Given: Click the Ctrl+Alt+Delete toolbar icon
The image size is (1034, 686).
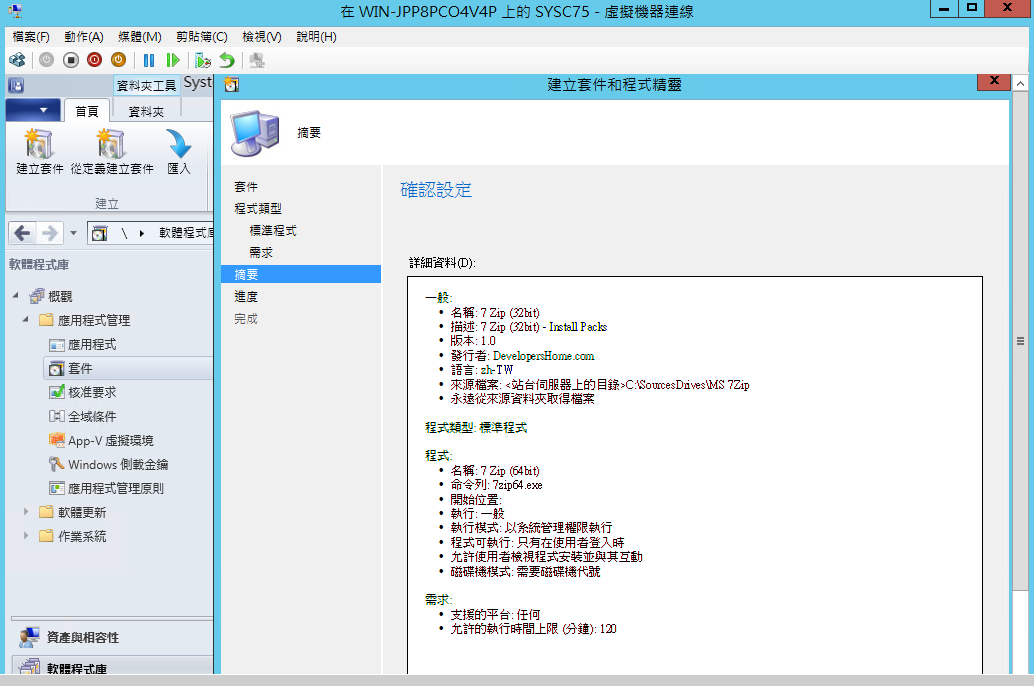Looking at the screenshot, I should pos(17,61).
